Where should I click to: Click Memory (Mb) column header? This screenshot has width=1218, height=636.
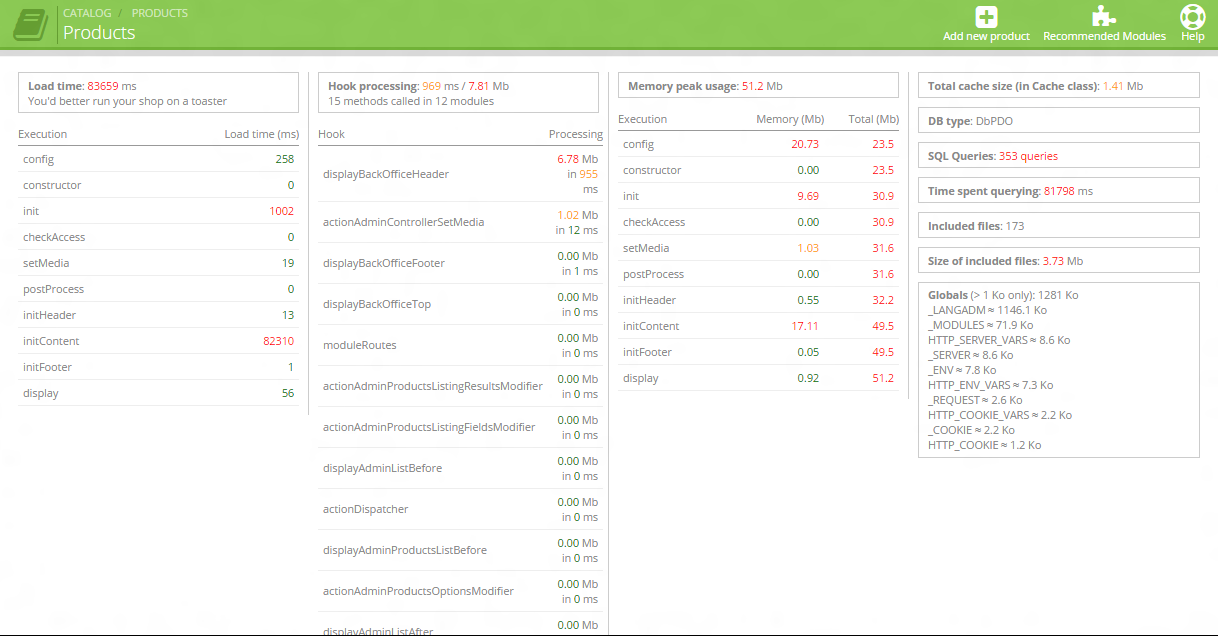[790, 119]
